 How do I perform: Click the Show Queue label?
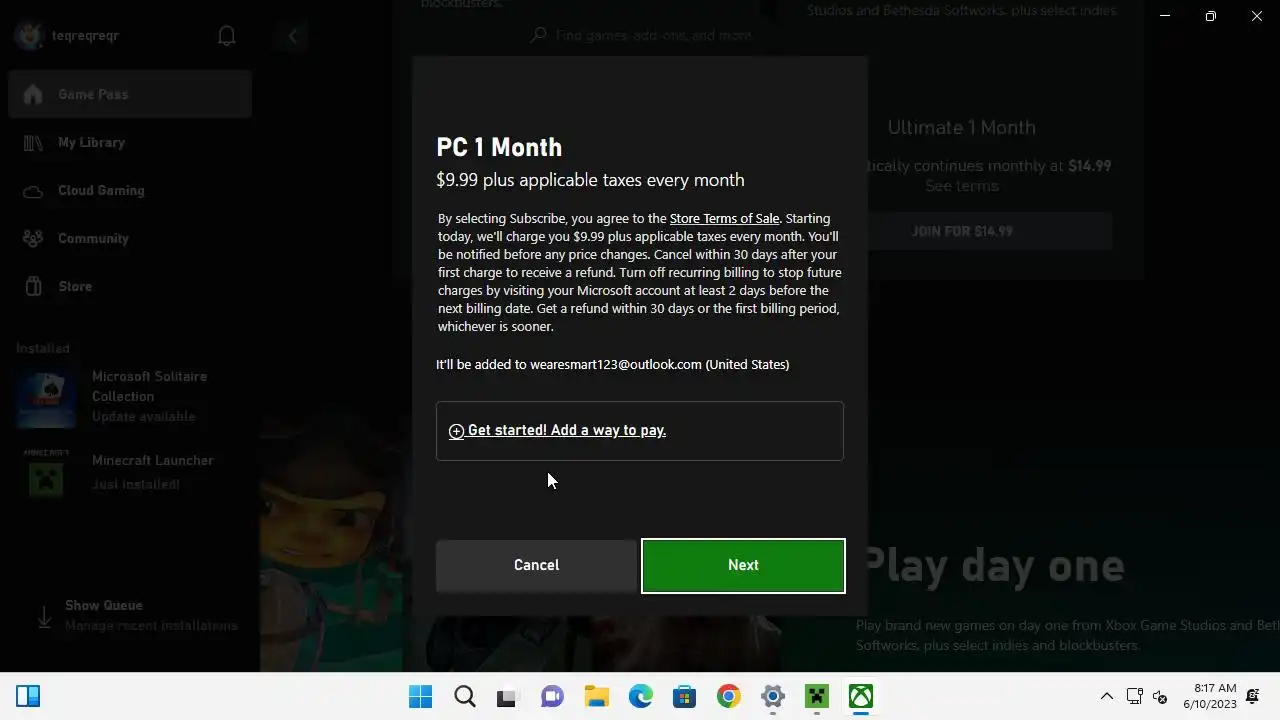(x=104, y=605)
